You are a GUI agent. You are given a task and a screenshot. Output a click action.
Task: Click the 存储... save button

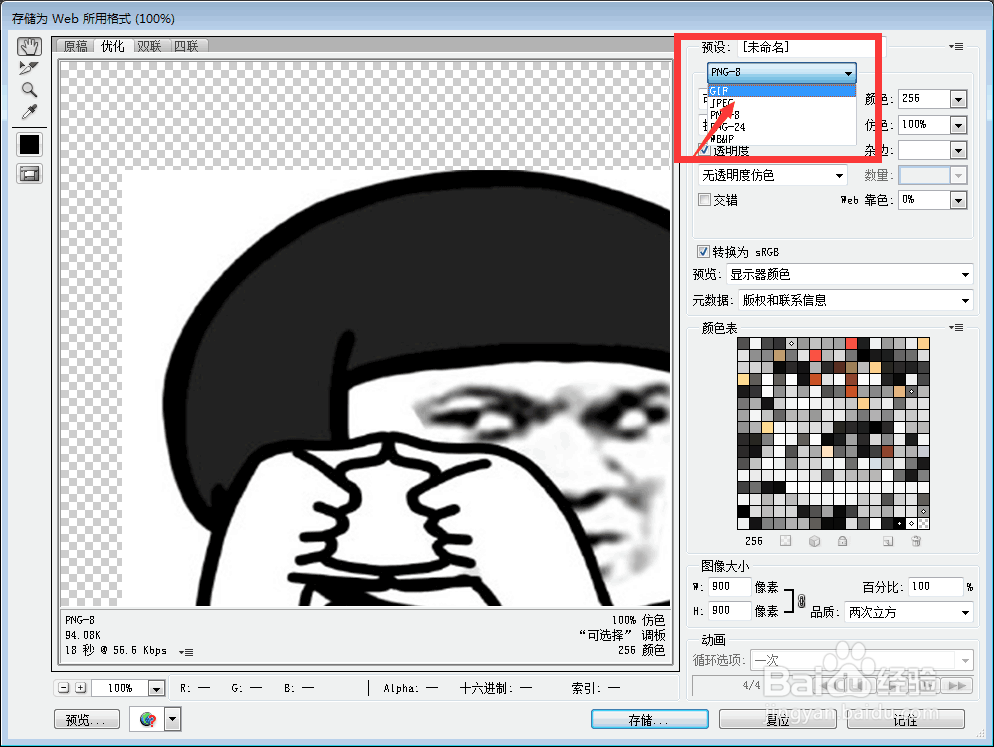point(650,720)
